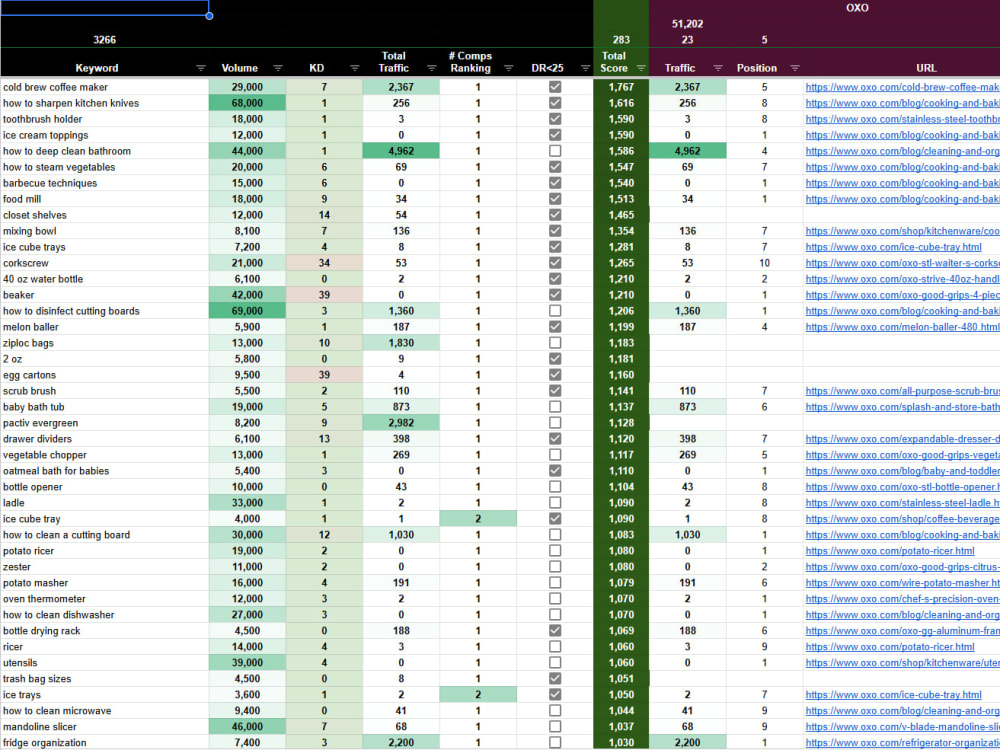The height and width of the screenshot is (750, 1000).
Task: Open the DR<25 column filter icon
Action: (585, 68)
